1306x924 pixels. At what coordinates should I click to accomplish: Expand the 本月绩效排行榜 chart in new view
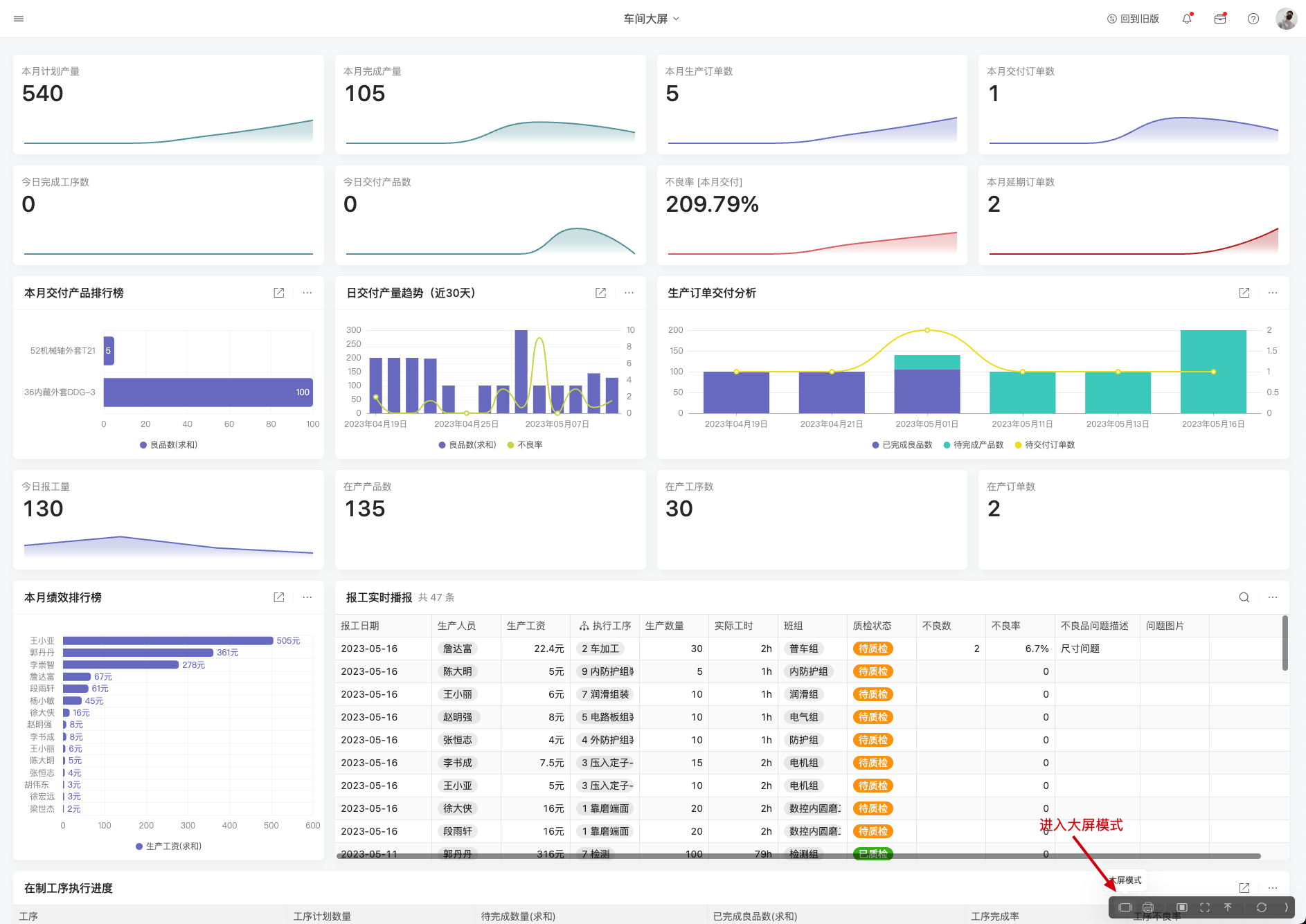[x=279, y=597]
